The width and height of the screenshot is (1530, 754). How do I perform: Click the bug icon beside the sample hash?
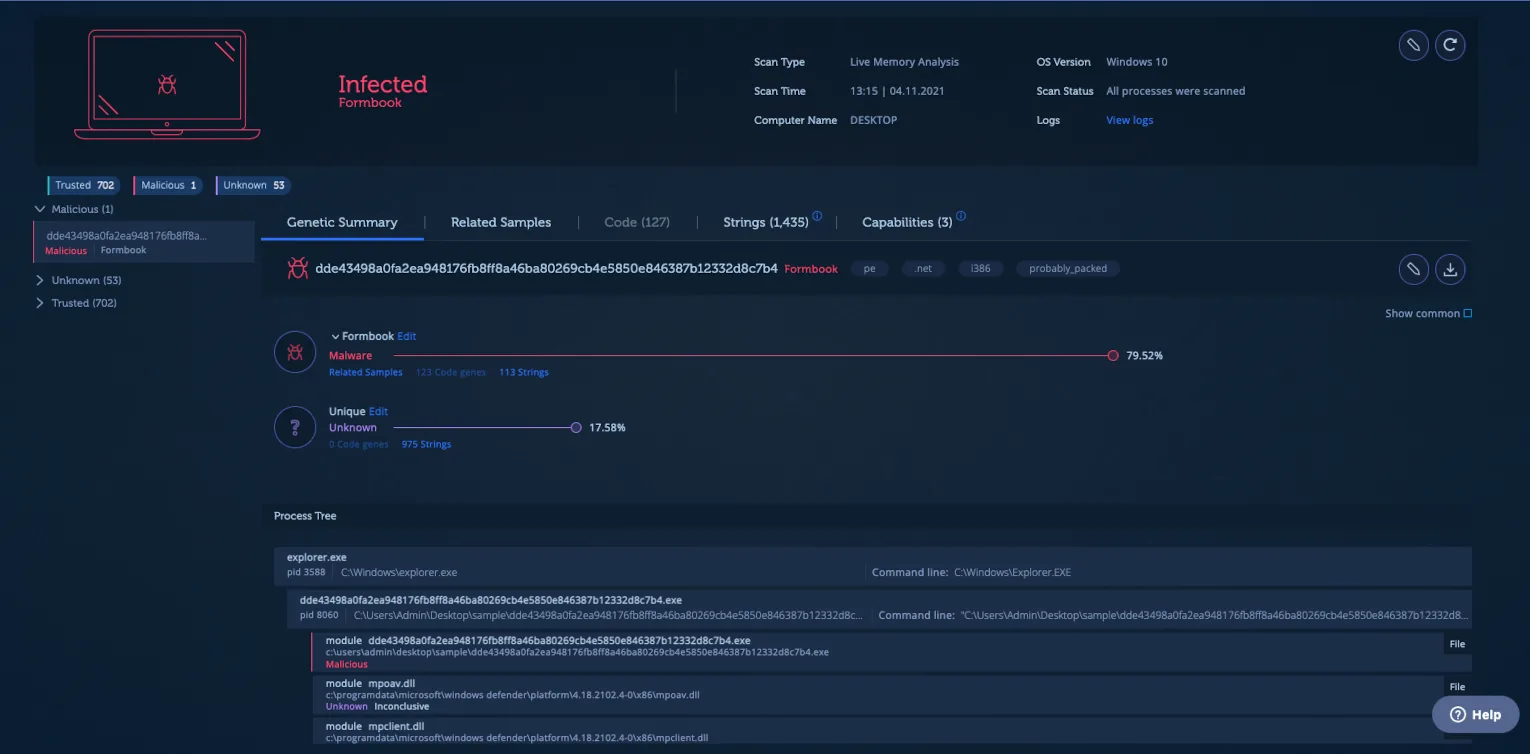pos(297,268)
